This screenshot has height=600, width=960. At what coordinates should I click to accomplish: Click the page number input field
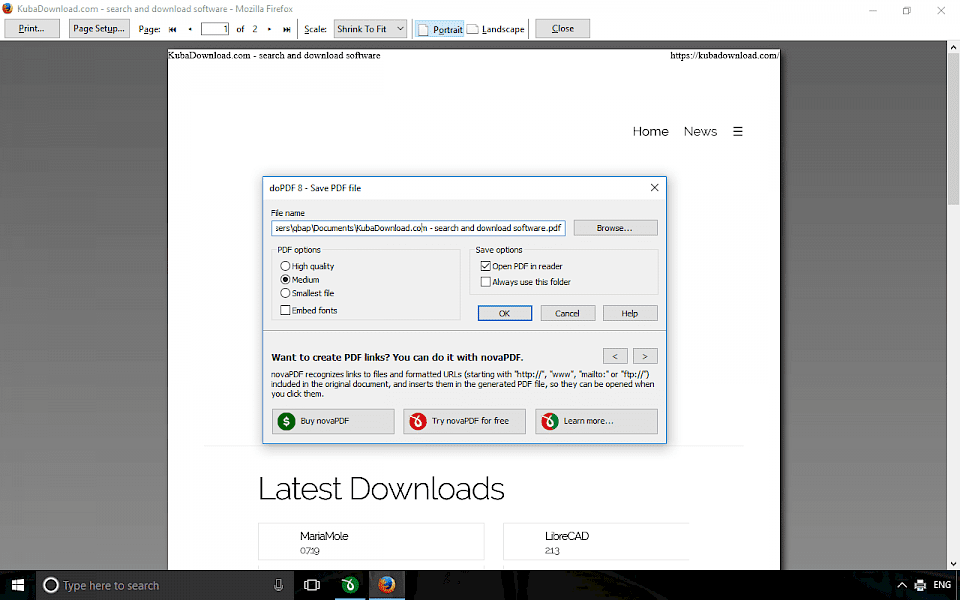point(215,29)
